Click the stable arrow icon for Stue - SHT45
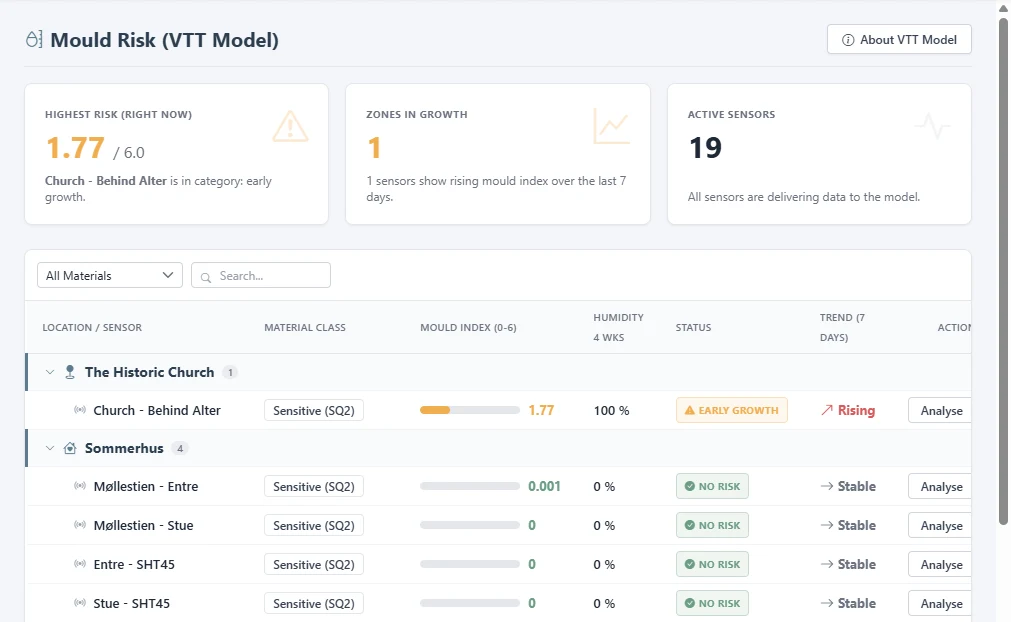 coord(827,603)
